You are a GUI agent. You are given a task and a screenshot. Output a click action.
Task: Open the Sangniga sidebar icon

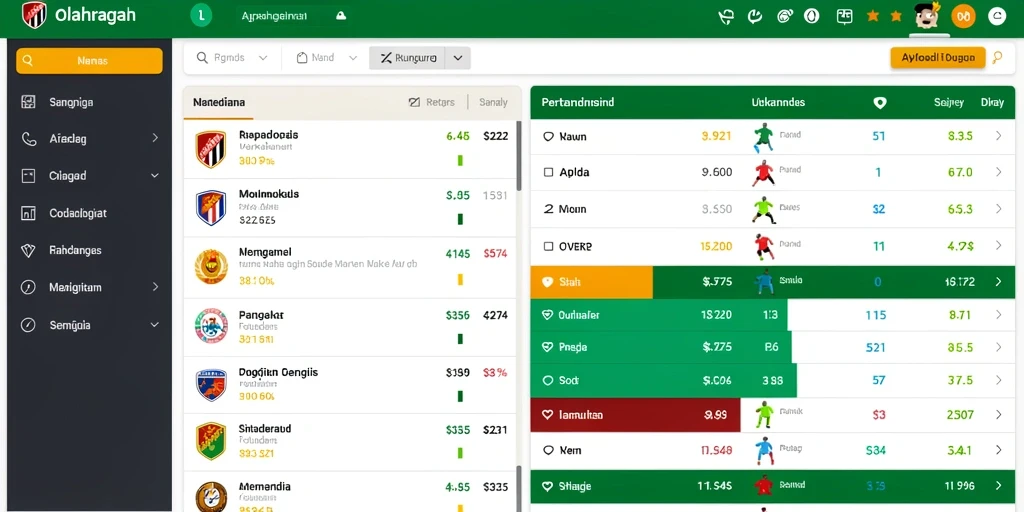(x=28, y=102)
